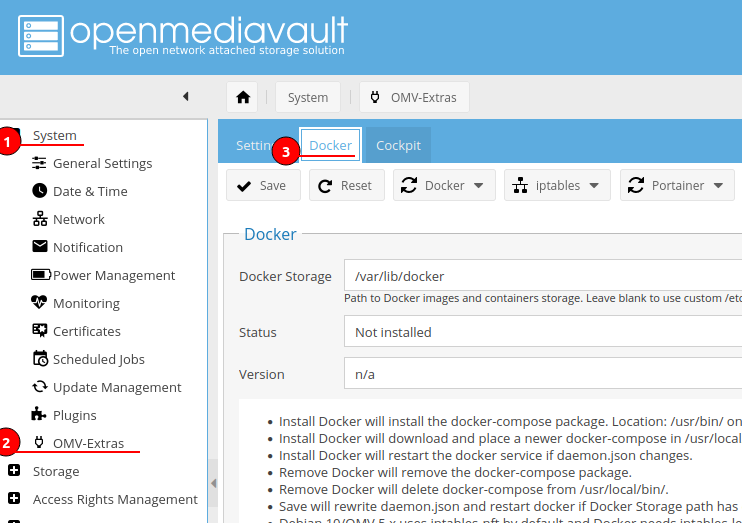
Task: Open General Settings in sidebar
Action: tap(102, 163)
